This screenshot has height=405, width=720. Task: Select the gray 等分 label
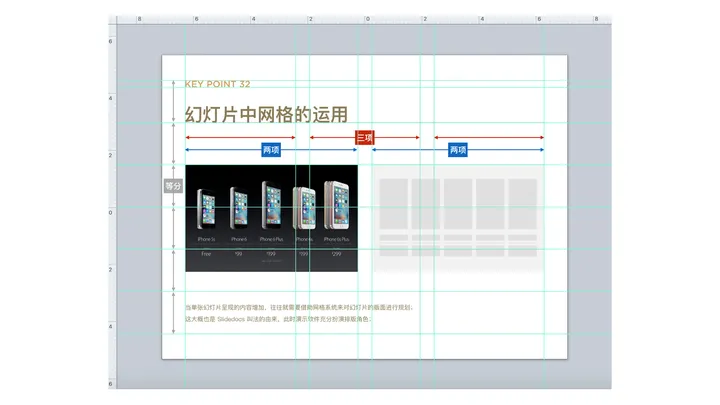pos(174,186)
